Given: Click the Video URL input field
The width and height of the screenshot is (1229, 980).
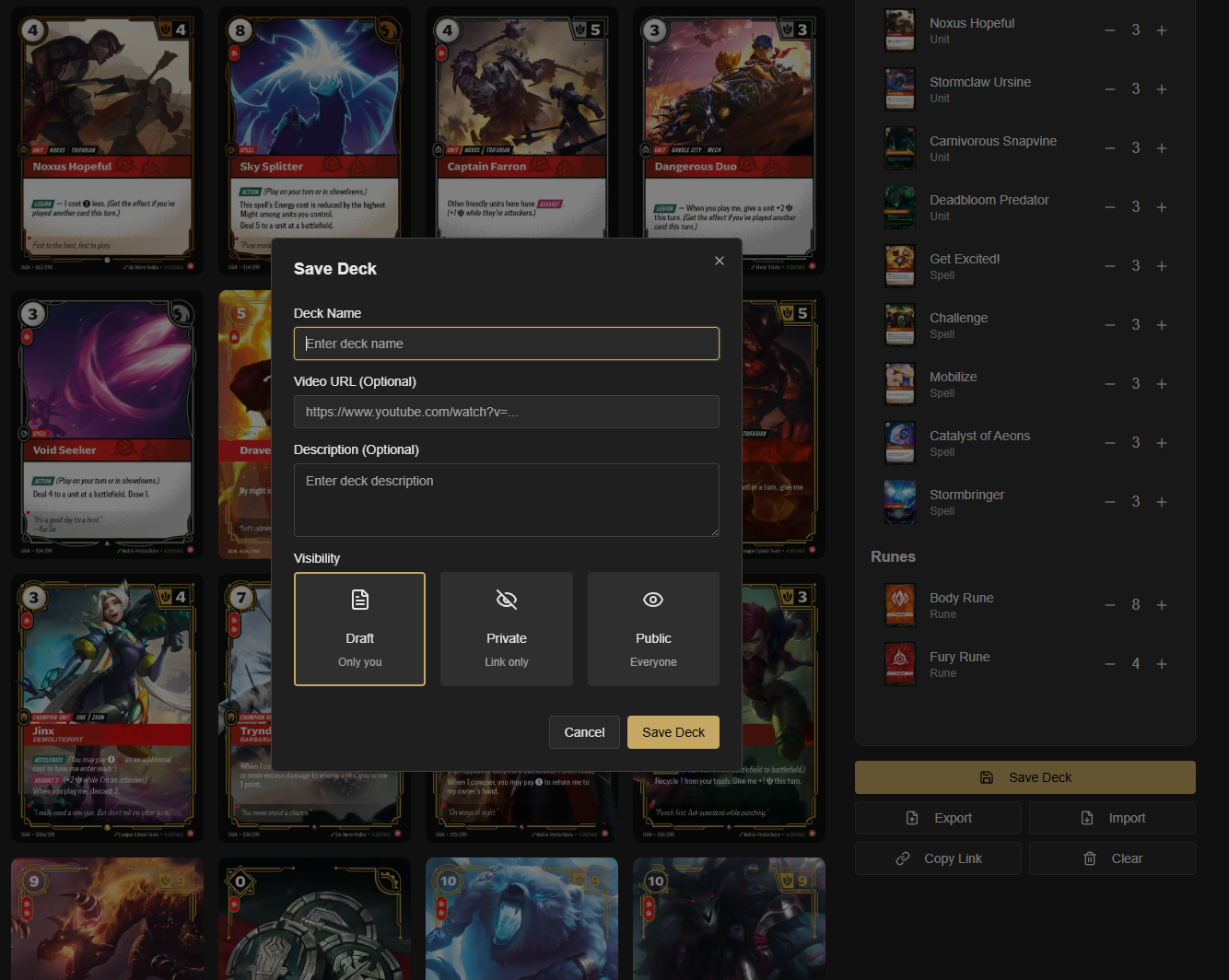Looking at the screenshot, I should (x=507, y=412).
